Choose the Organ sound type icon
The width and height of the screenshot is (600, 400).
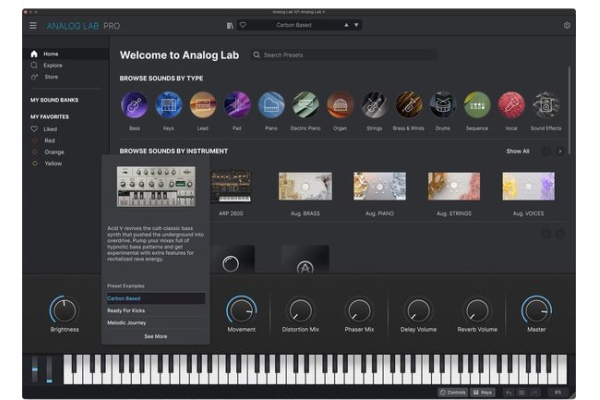(340, 105)
